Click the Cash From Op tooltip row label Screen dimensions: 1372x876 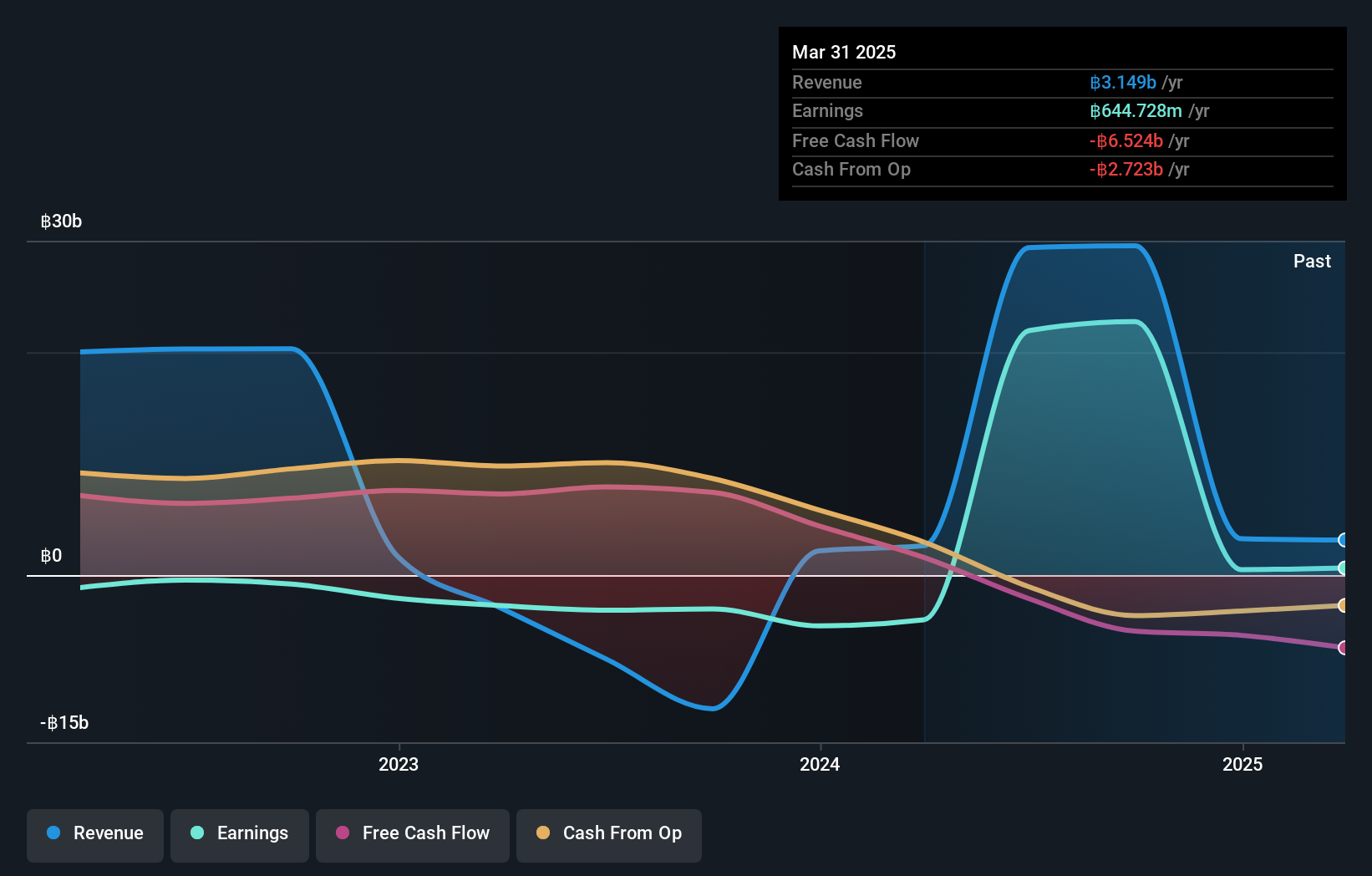click(851, 170)
